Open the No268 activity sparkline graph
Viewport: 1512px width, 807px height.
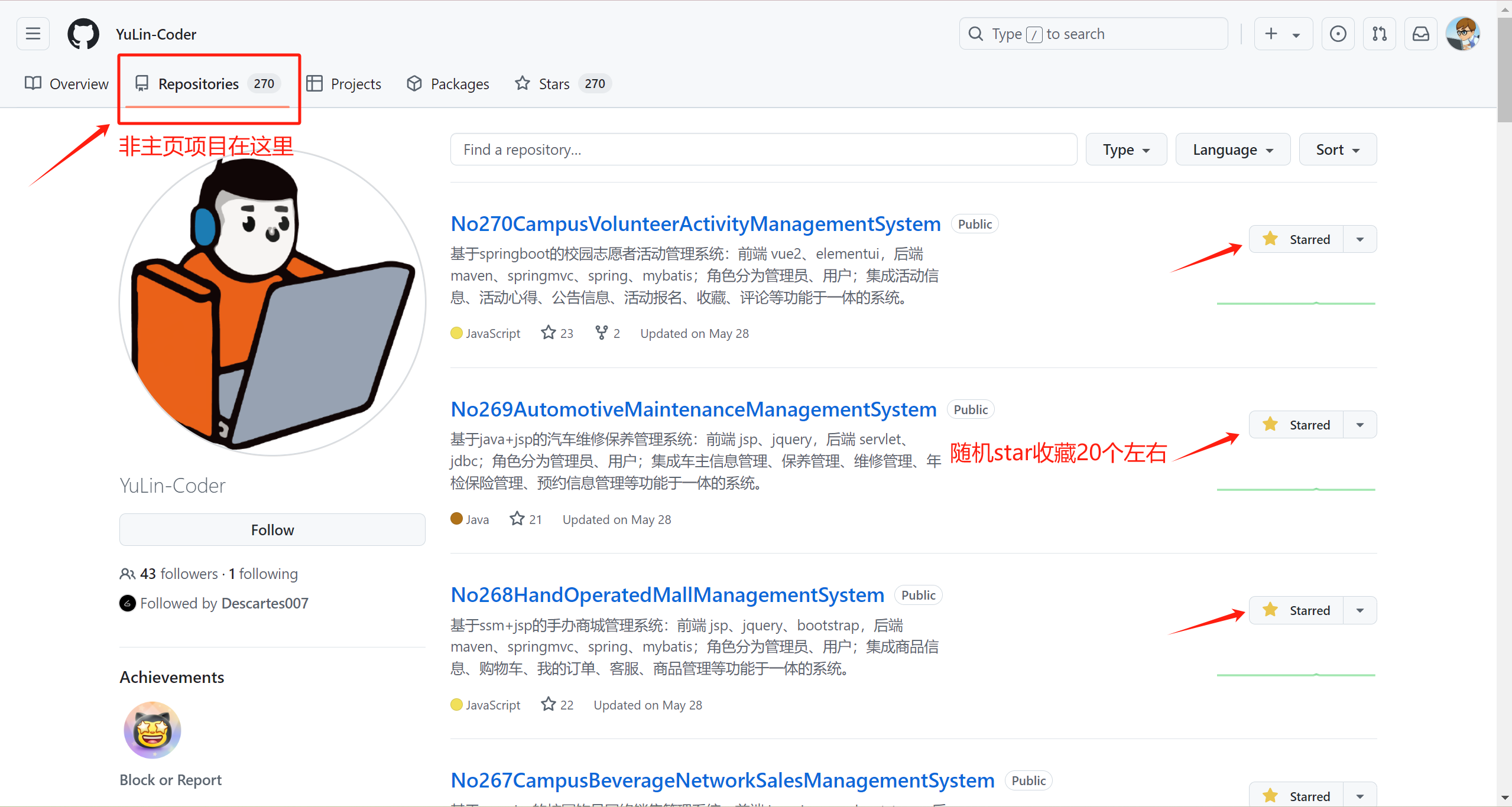tap(1296, 675)
